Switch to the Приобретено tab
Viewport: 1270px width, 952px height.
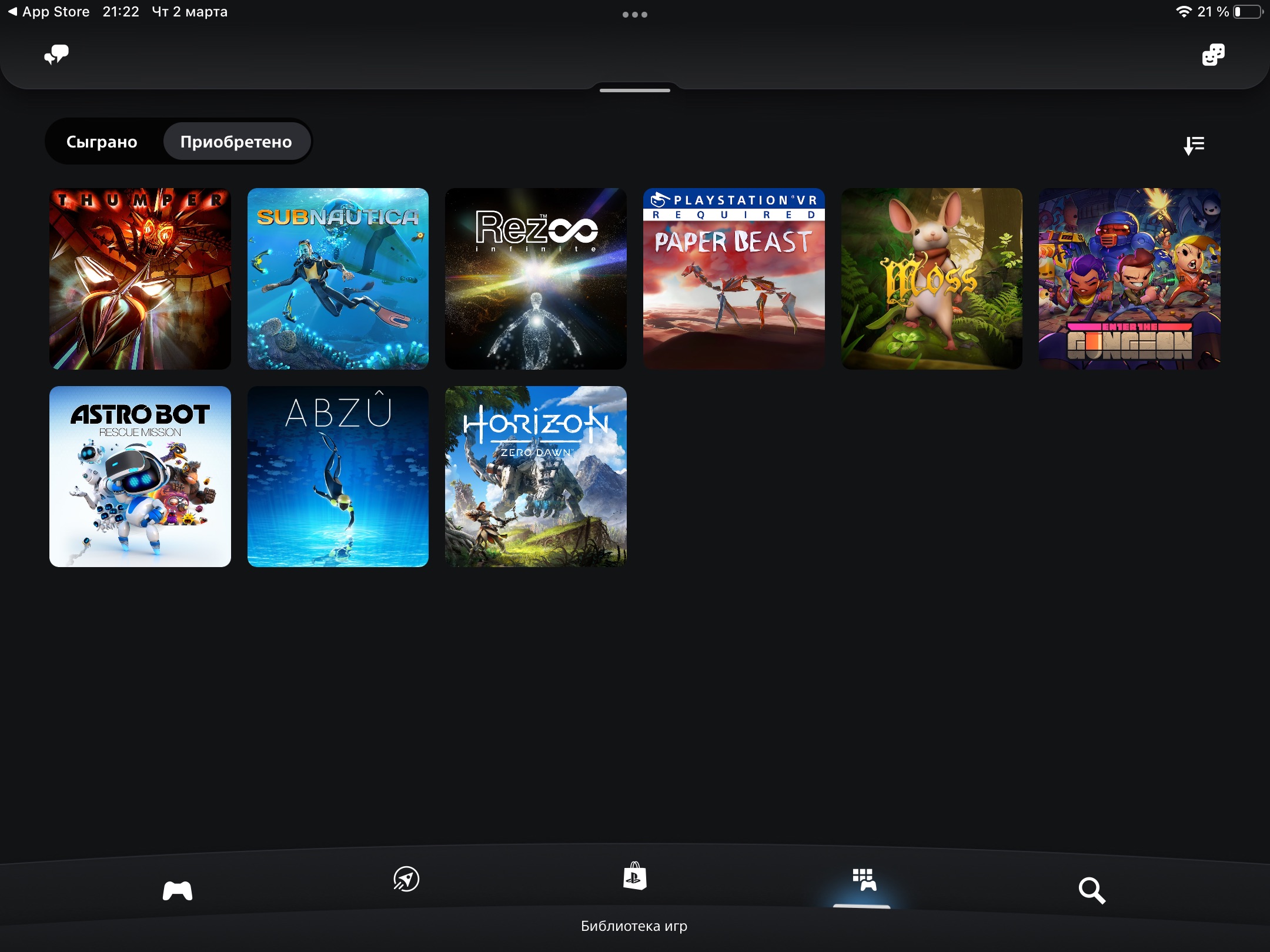tap(236, 142)
